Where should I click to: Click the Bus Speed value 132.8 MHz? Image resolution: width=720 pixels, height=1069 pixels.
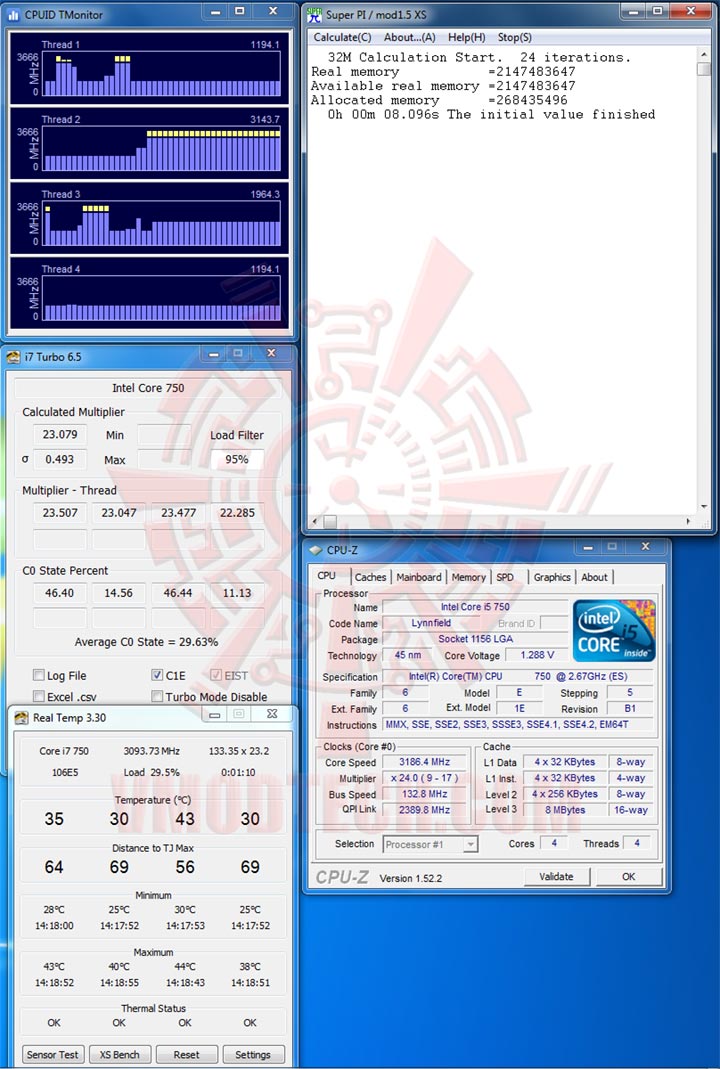click(425, 794)
